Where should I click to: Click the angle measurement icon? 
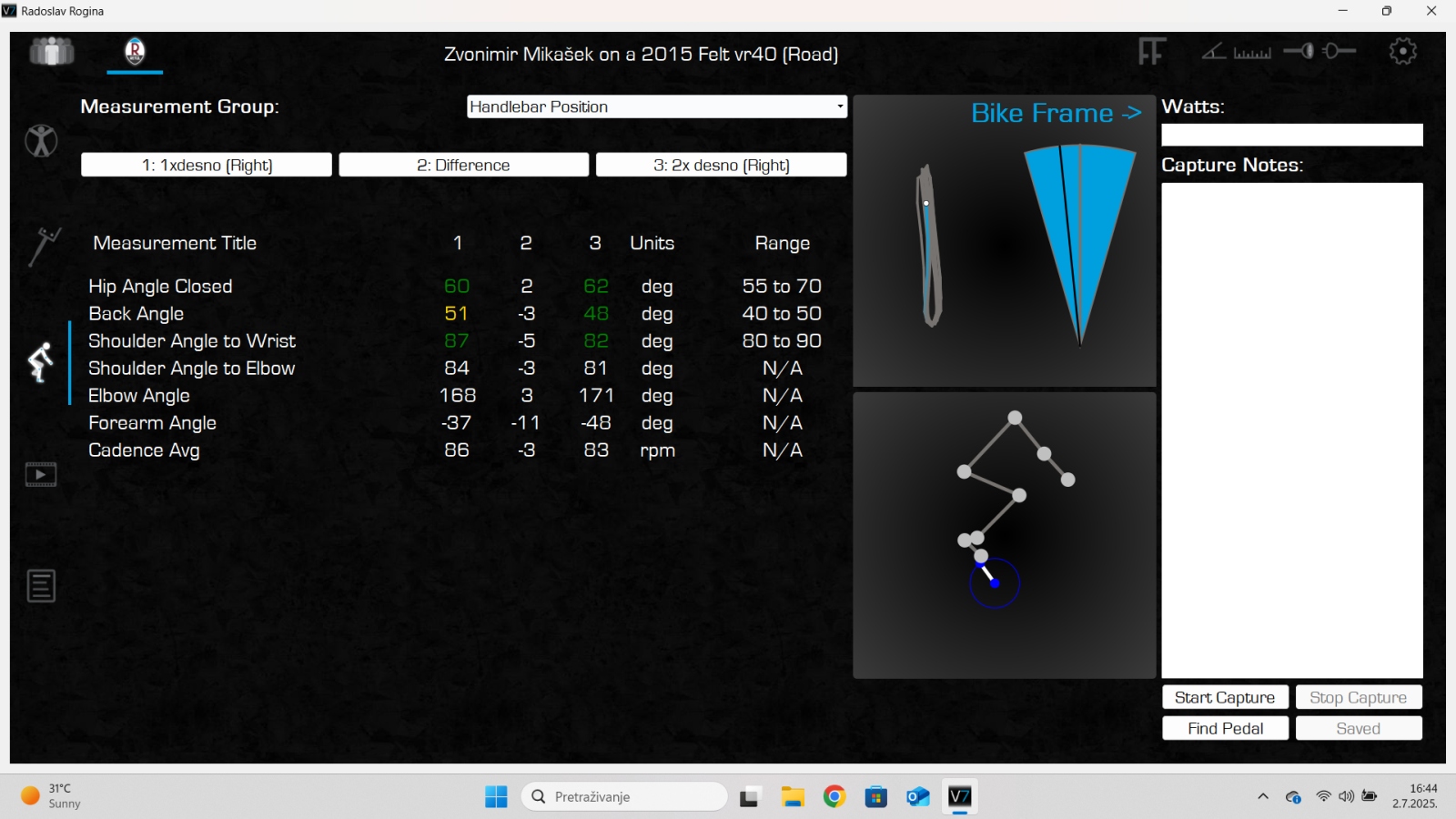coord(1213,52)
